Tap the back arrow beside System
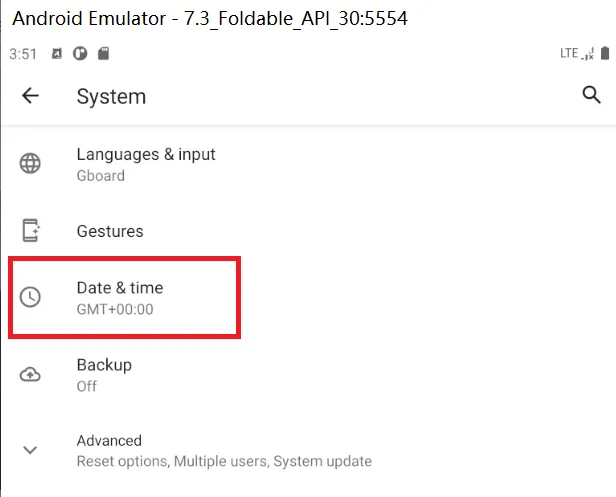 click(30, 95)
